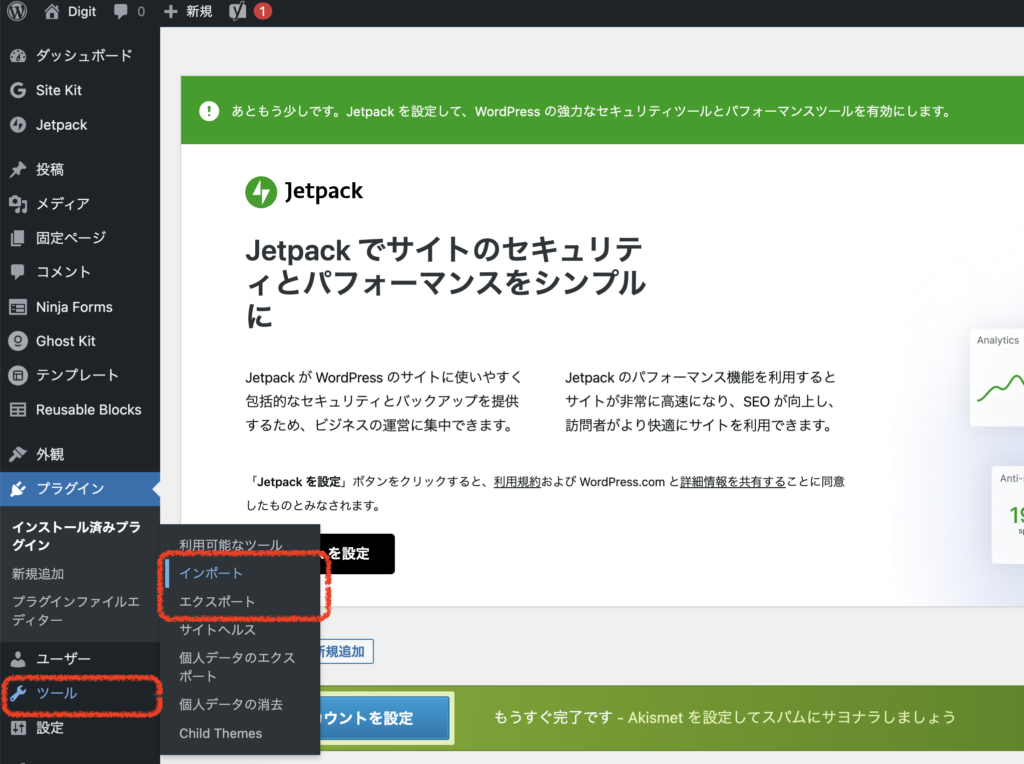
Task: Click the blue アカウントを設定 Akismet button
Action: pos(385,718)
